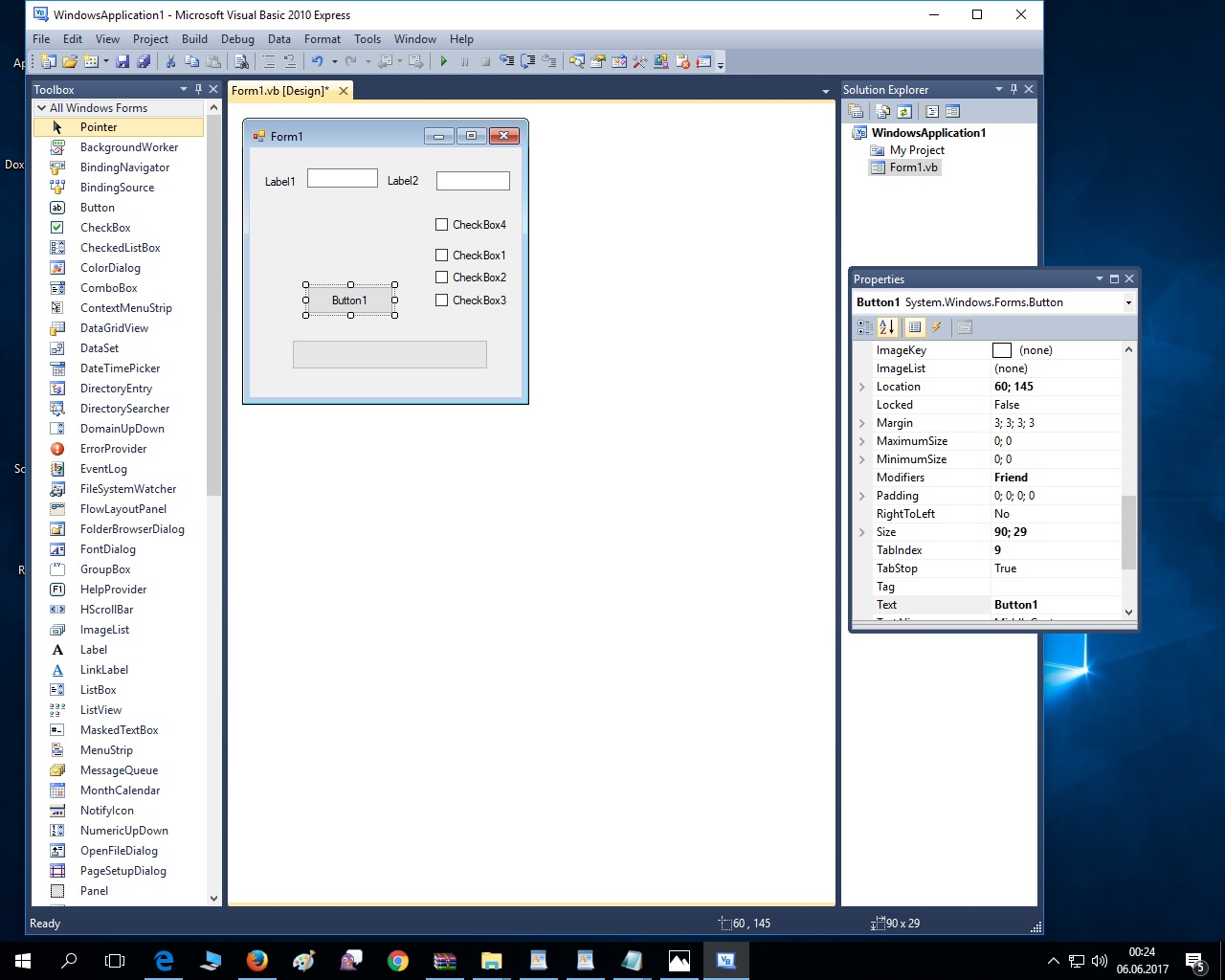Click the Step Over toolbar icon

coord(527,61)
